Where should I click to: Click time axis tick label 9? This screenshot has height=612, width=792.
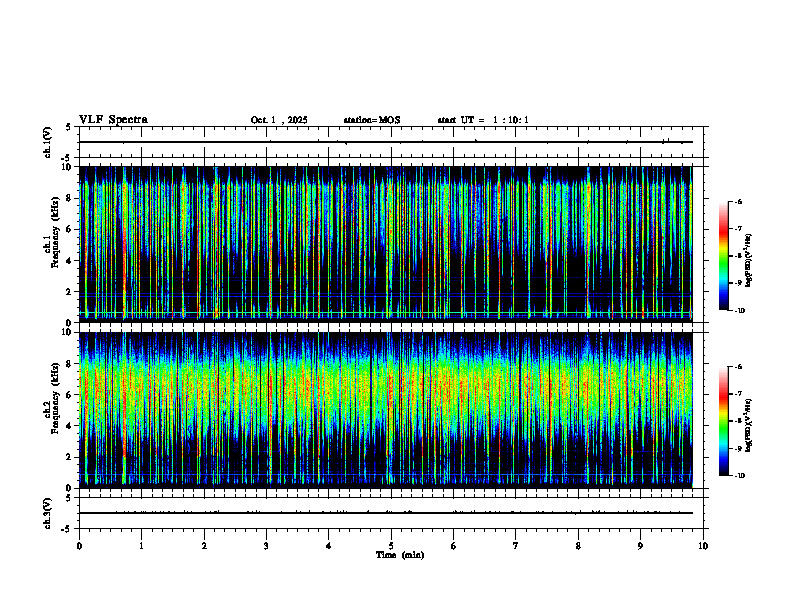pyautogui.click(x=640, y=546)
